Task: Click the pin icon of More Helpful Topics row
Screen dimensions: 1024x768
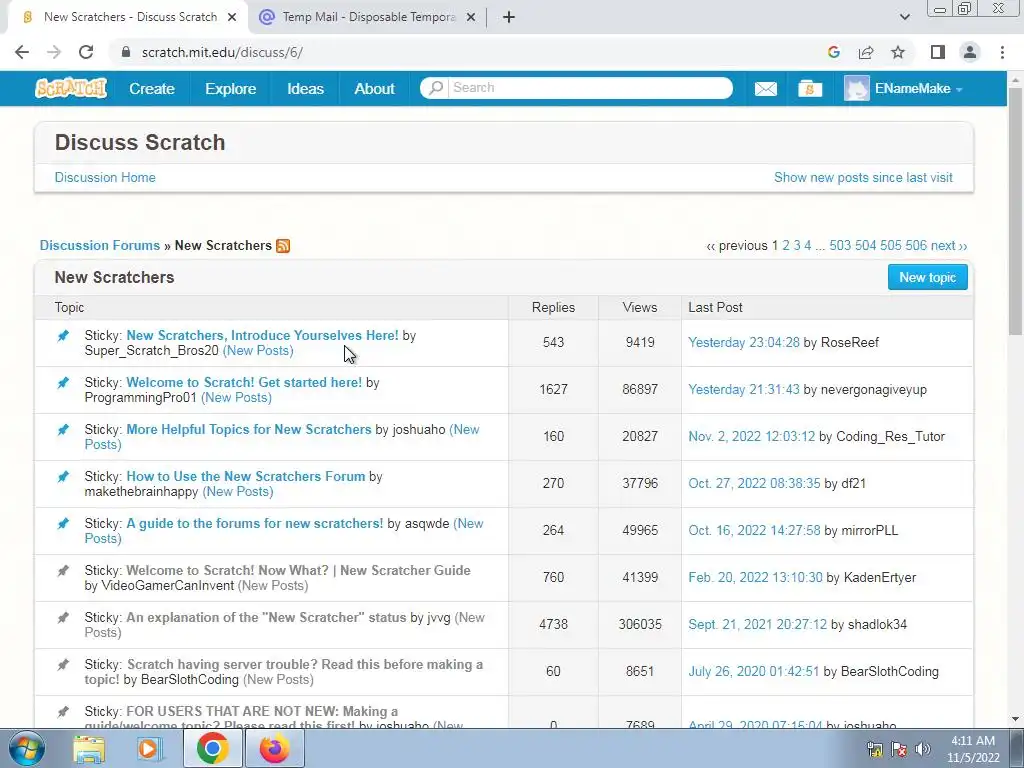Action: (63, 430)
